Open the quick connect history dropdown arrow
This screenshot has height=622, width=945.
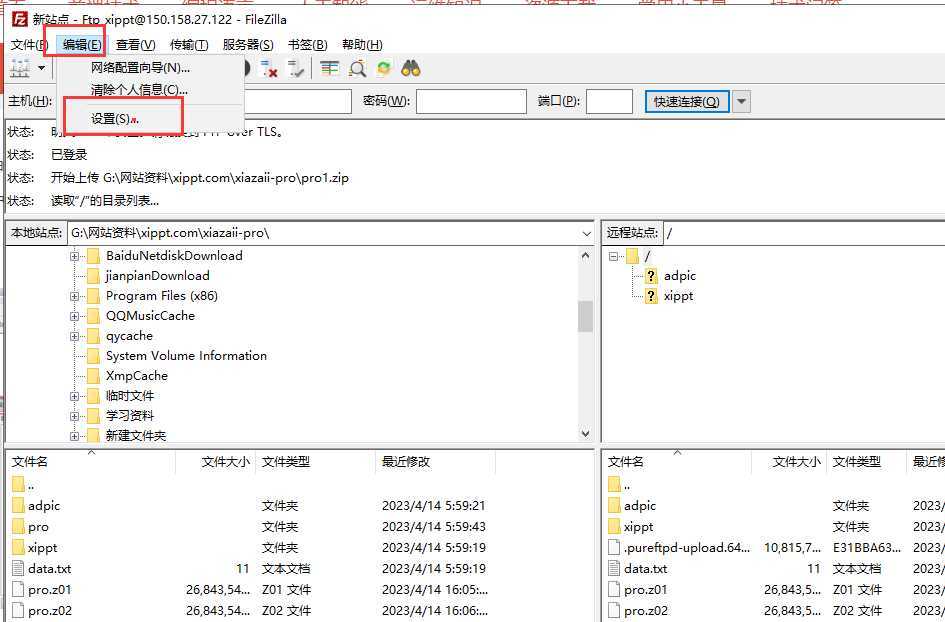coord(742,102)
